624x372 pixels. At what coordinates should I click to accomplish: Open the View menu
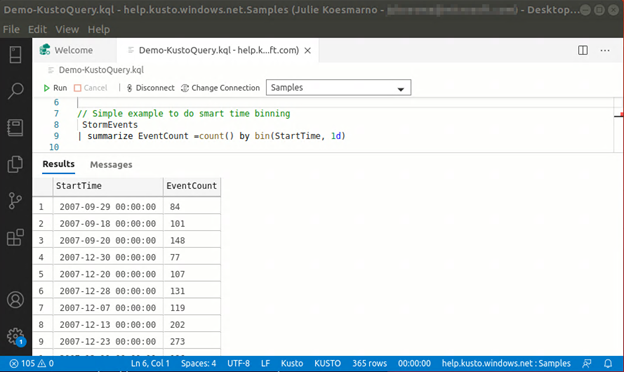pyautogui.click(x=67, y=29)
